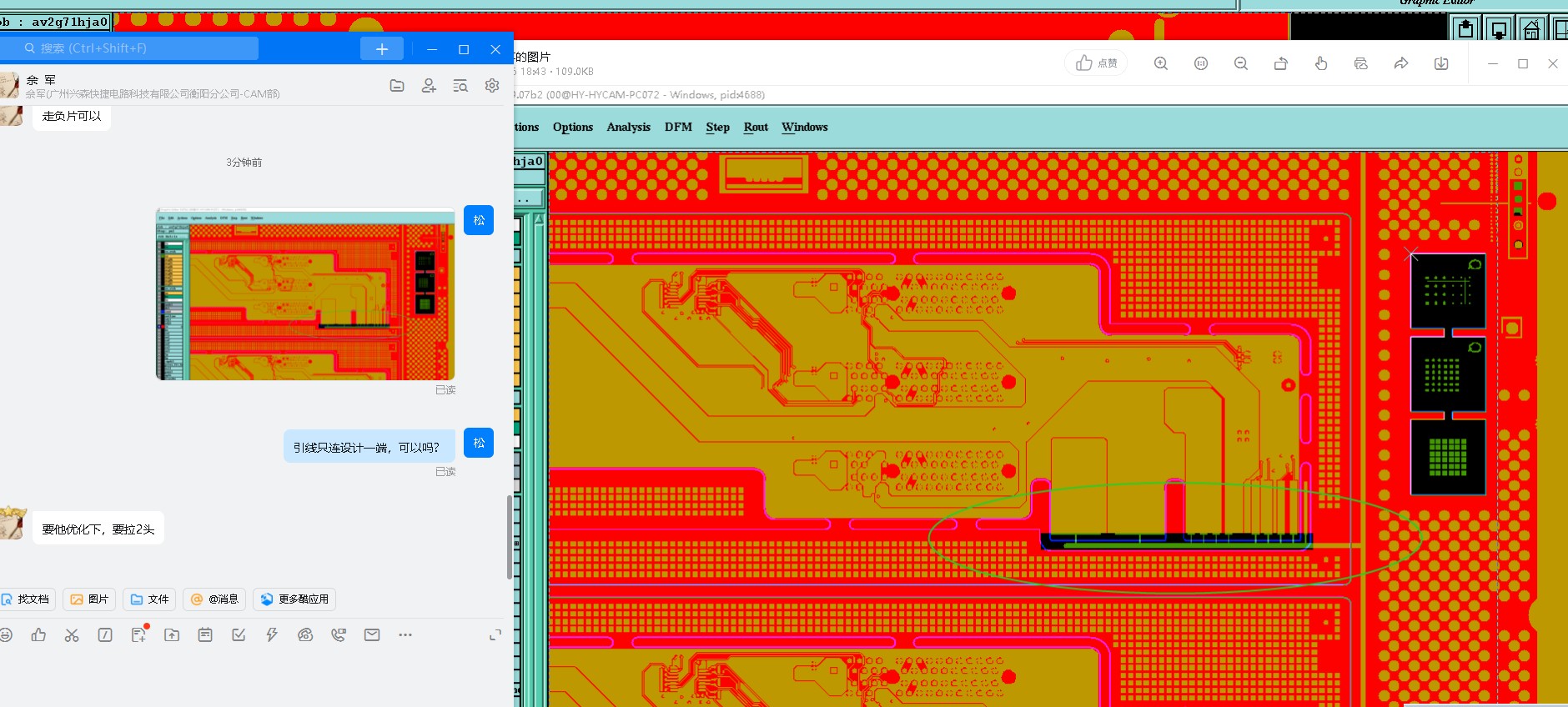This screenshot has width=1568, height=707.
Task: Click the zoom out magnifier icon
Action: pos(1240,63)
